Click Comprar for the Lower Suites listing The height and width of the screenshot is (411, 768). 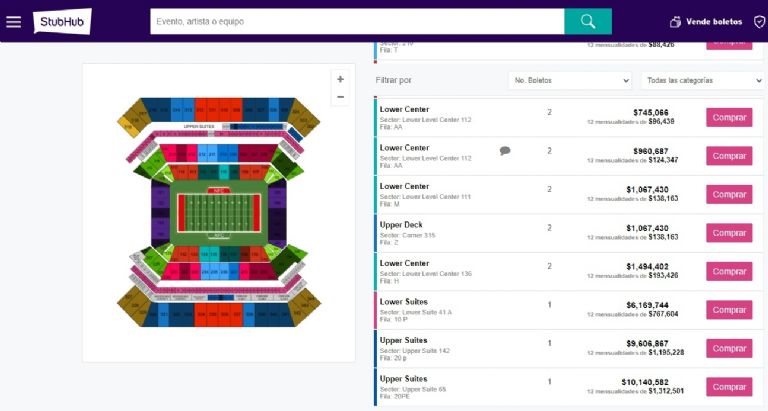729,310
